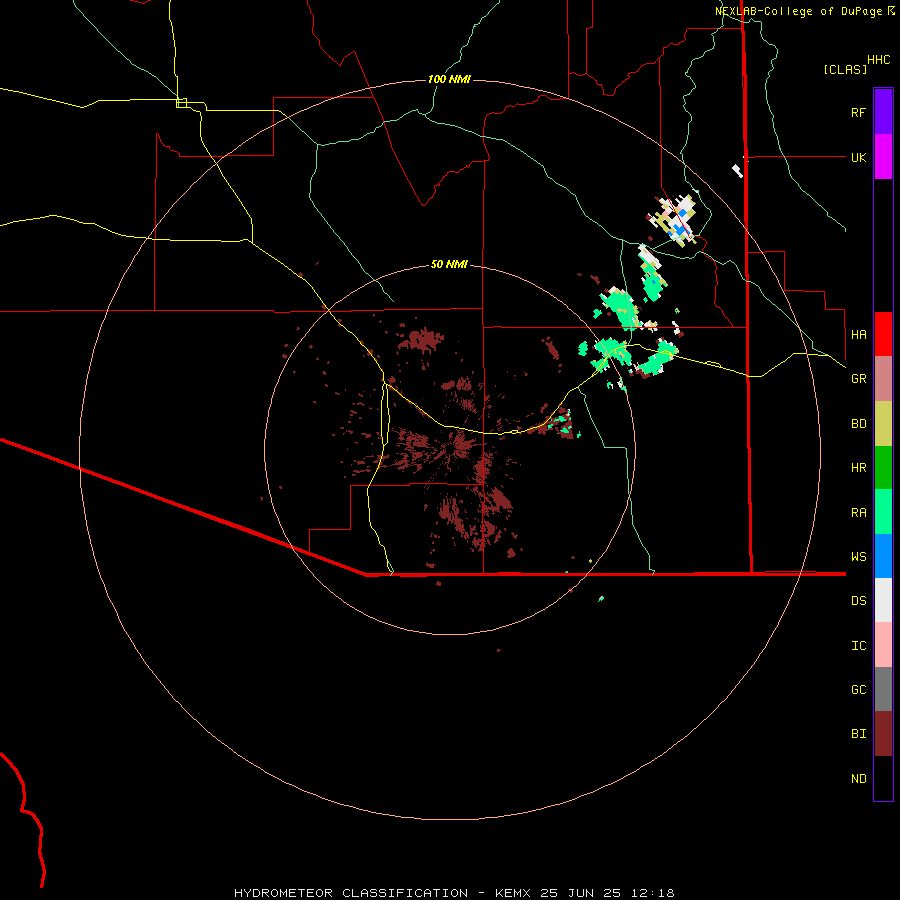The height and width of the screenshot is (900, 900).
Task: Click the IC pink legend swatch
Action: pos(883,645)
